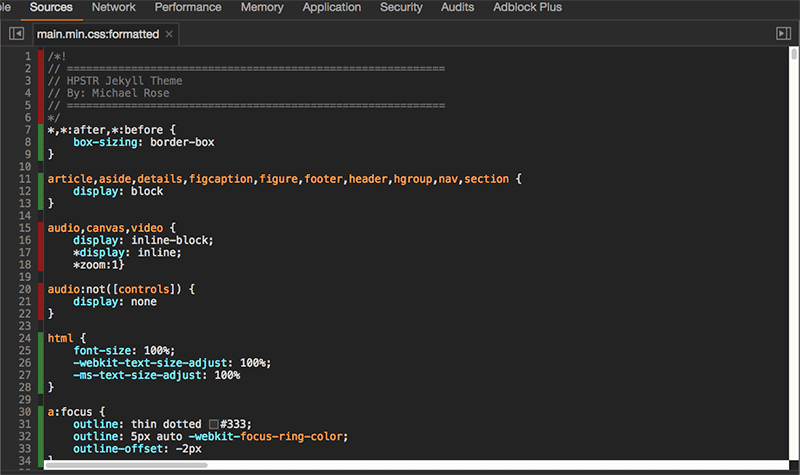
Task: Click line number 30 in gutter
Action: (25, 412)
